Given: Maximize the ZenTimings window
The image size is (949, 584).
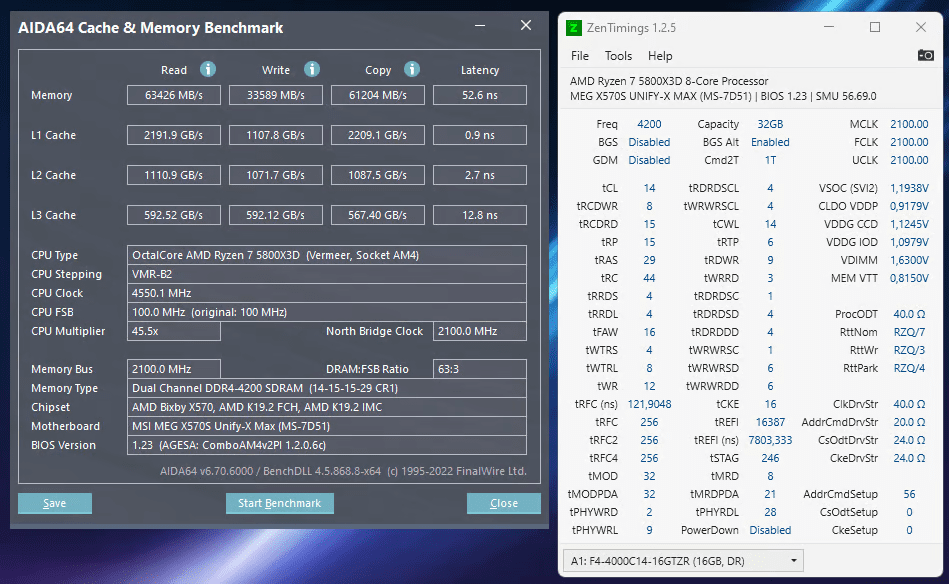Looking at the screenshot, I should (875, 27).
